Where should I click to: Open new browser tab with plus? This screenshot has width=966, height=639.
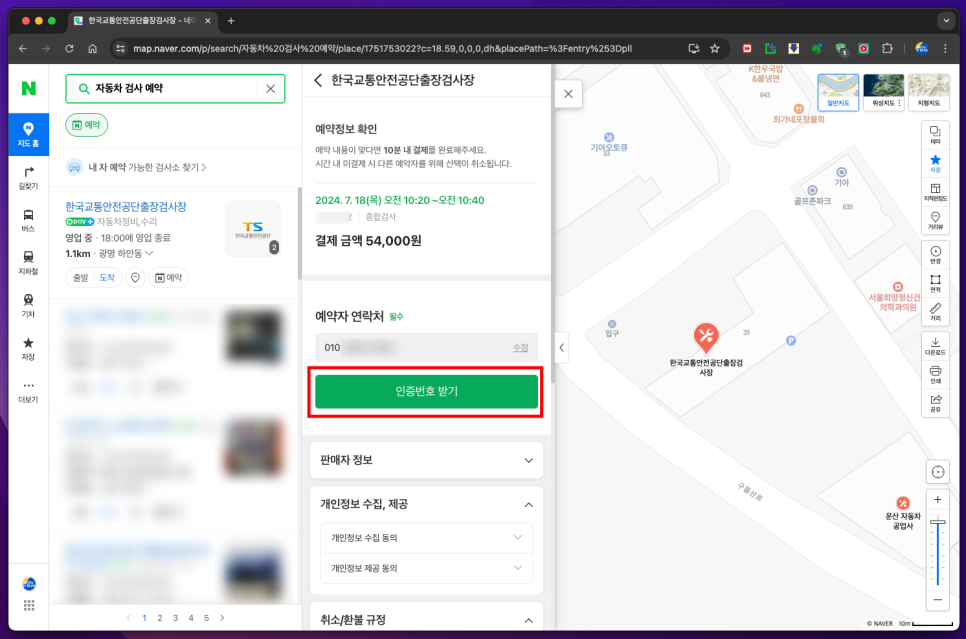click(231, 21)
